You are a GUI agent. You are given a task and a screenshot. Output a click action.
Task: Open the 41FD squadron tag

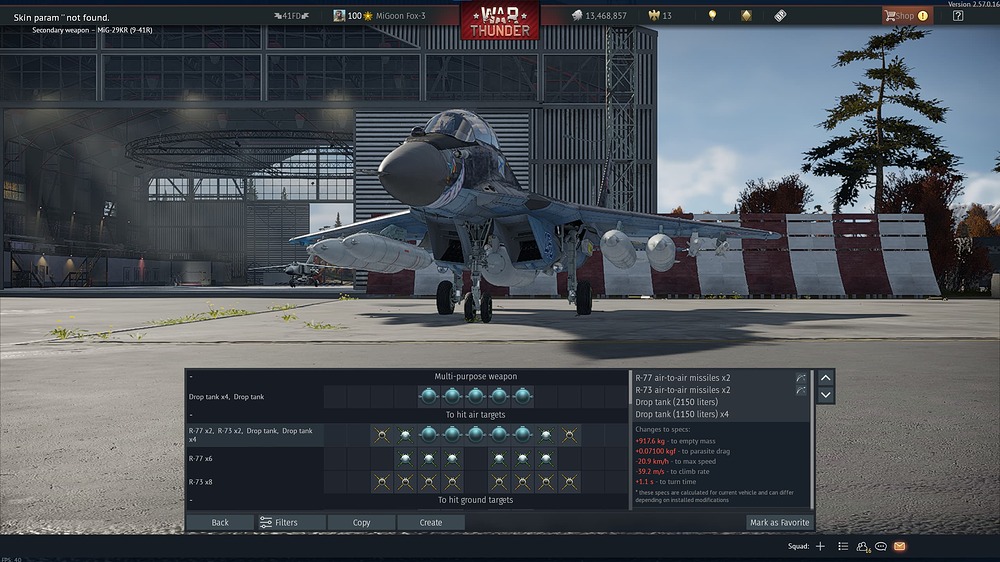(291, 16)
